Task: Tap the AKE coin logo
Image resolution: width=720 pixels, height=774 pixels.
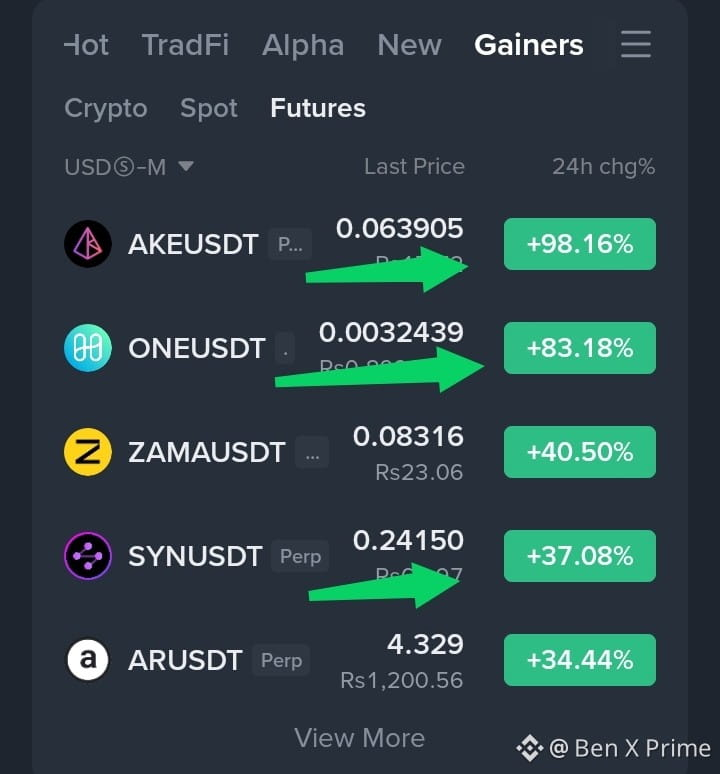Action: 88,244
